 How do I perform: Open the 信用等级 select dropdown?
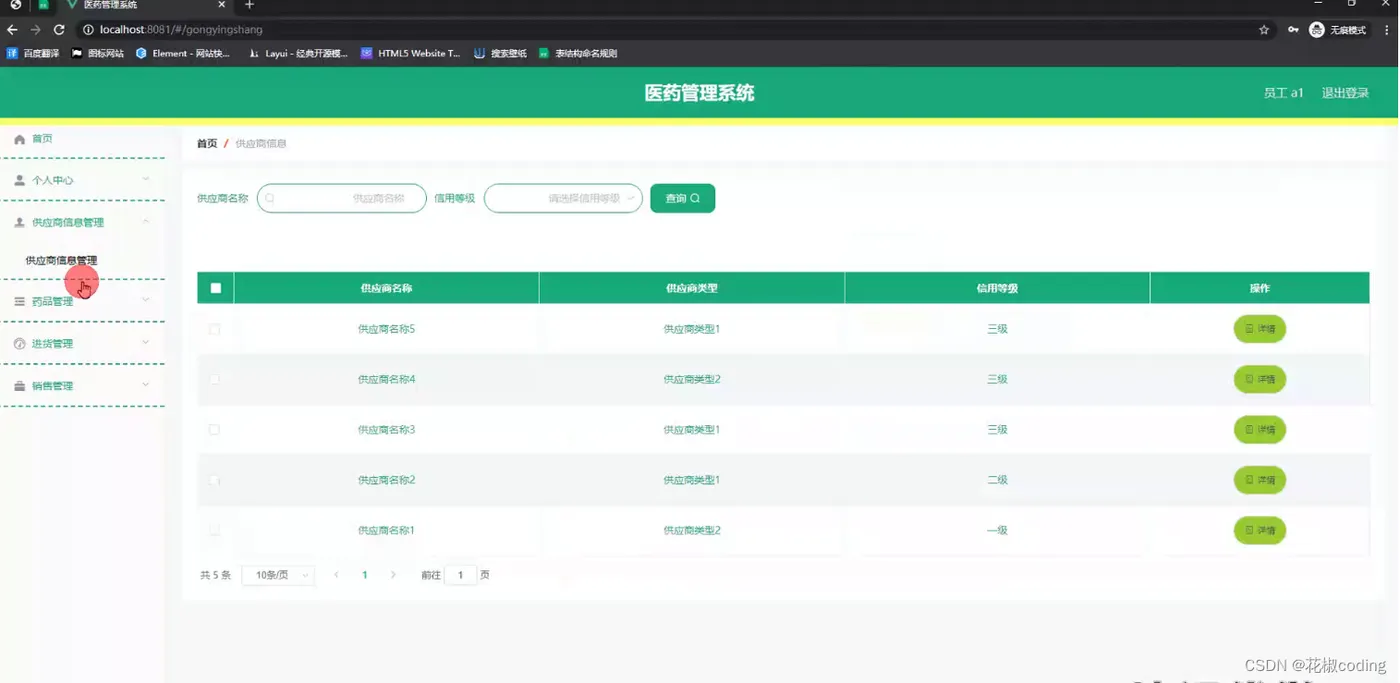pyautogui.click(x=563, y=198)
